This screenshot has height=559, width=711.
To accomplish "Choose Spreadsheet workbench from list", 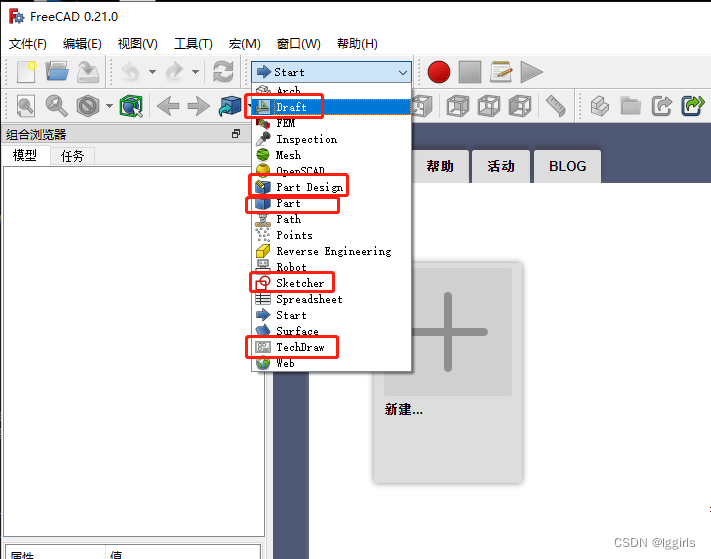I will 331,299.
